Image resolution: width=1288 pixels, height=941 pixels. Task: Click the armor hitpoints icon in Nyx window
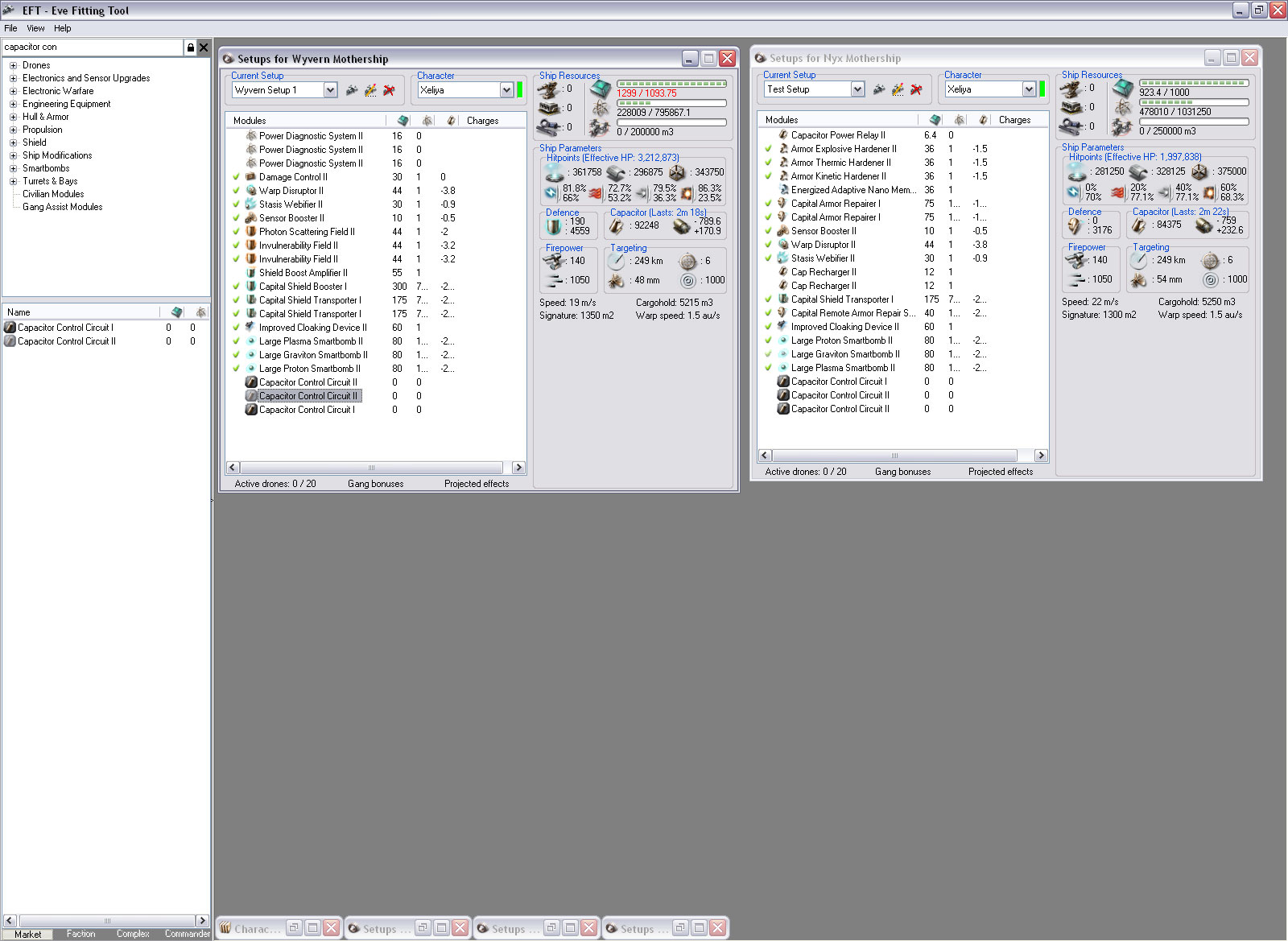(1138, 171)
